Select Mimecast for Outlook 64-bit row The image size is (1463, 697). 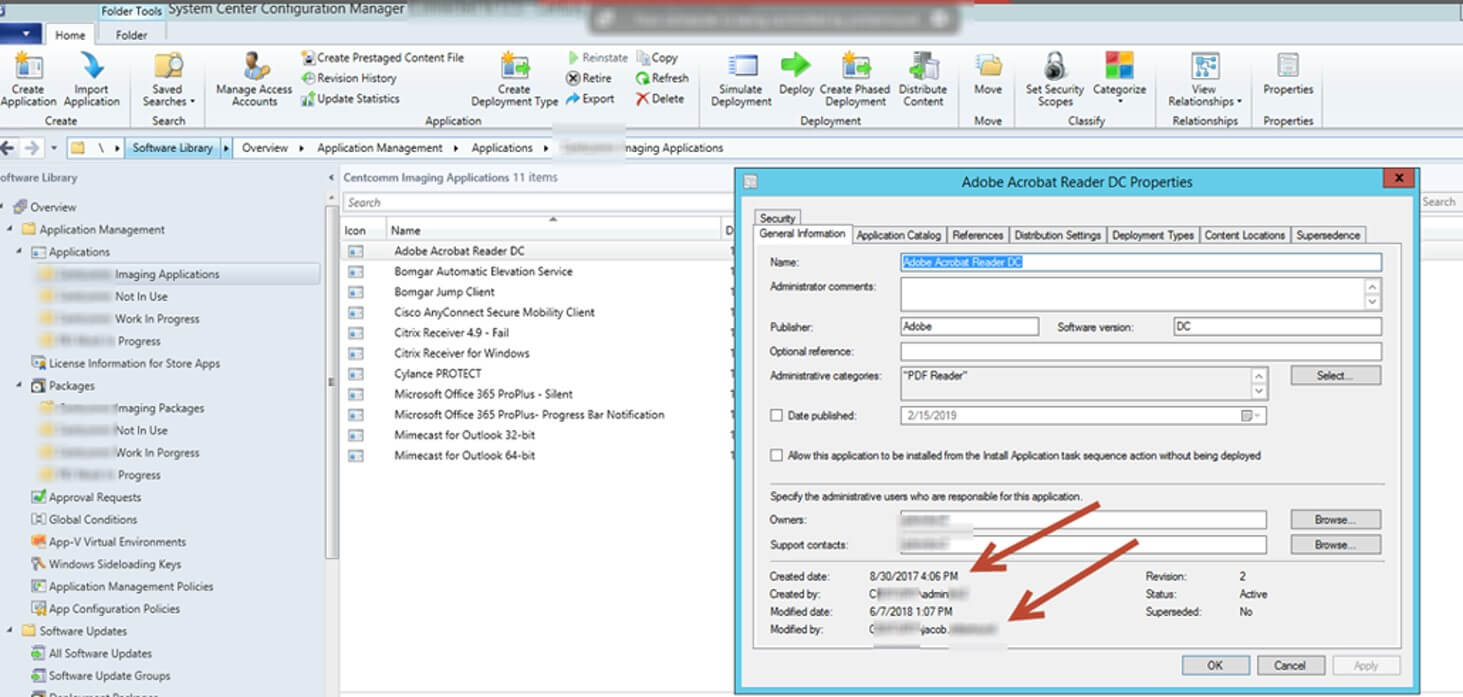(464, 455)
